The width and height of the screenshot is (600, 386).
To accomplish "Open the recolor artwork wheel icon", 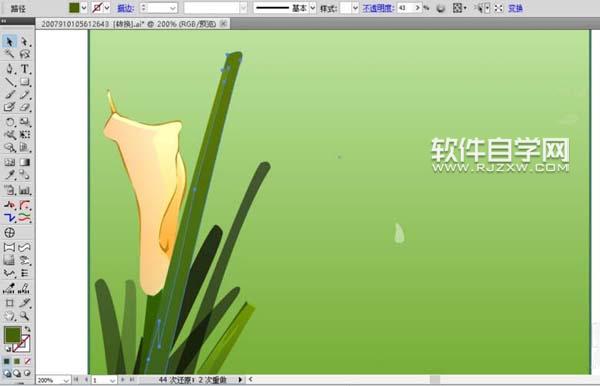I will pos(440,8).
